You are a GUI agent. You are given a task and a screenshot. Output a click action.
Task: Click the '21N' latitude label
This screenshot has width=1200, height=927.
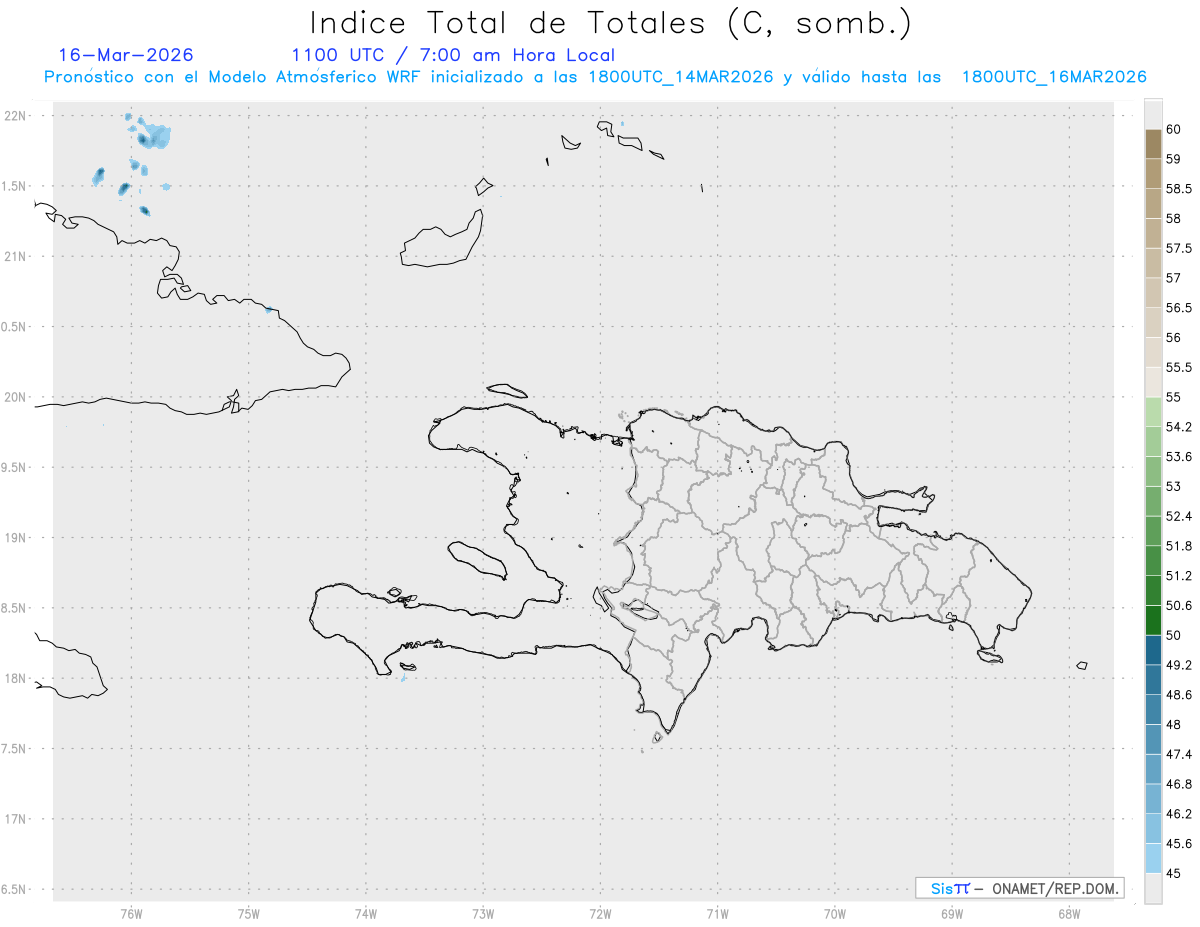coord(16,257)
